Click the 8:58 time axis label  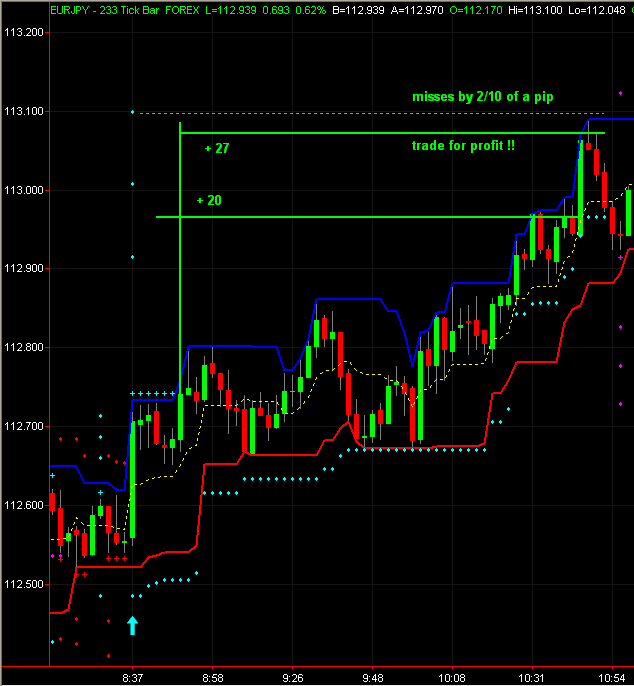[x=213, y=678]
